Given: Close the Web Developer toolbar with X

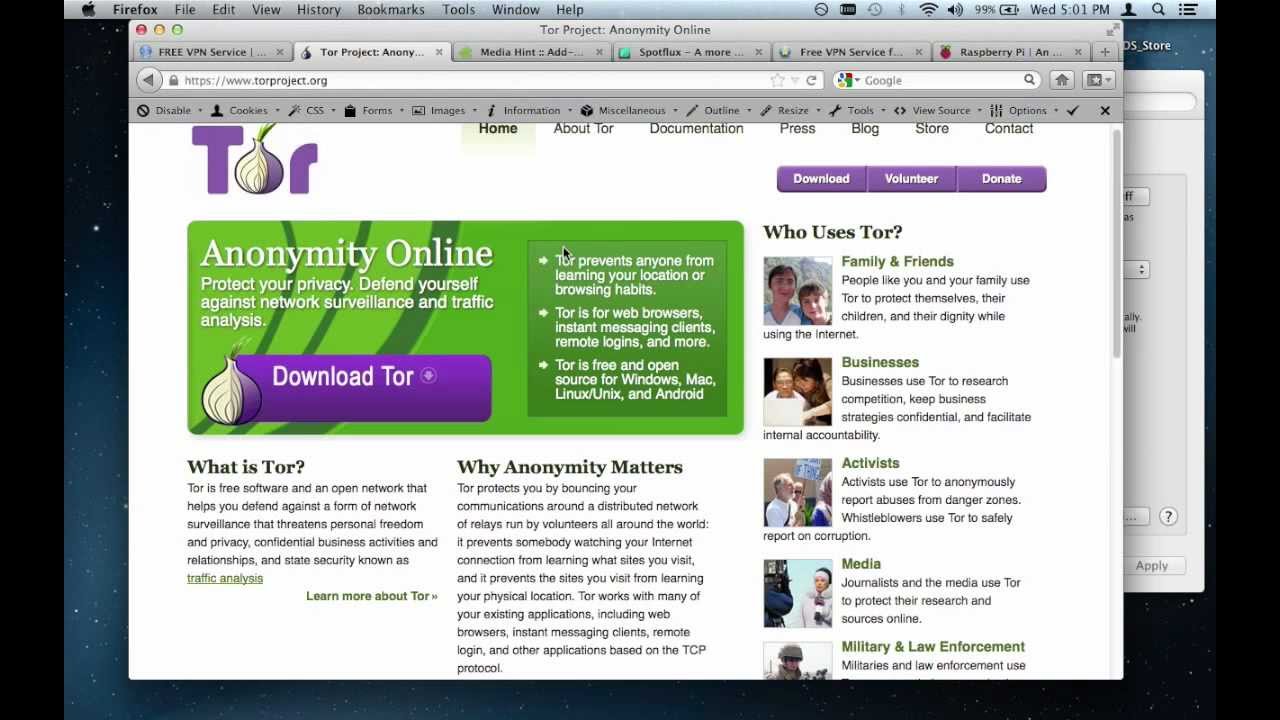Looking at the screenshot, I should coord(1105,111).
